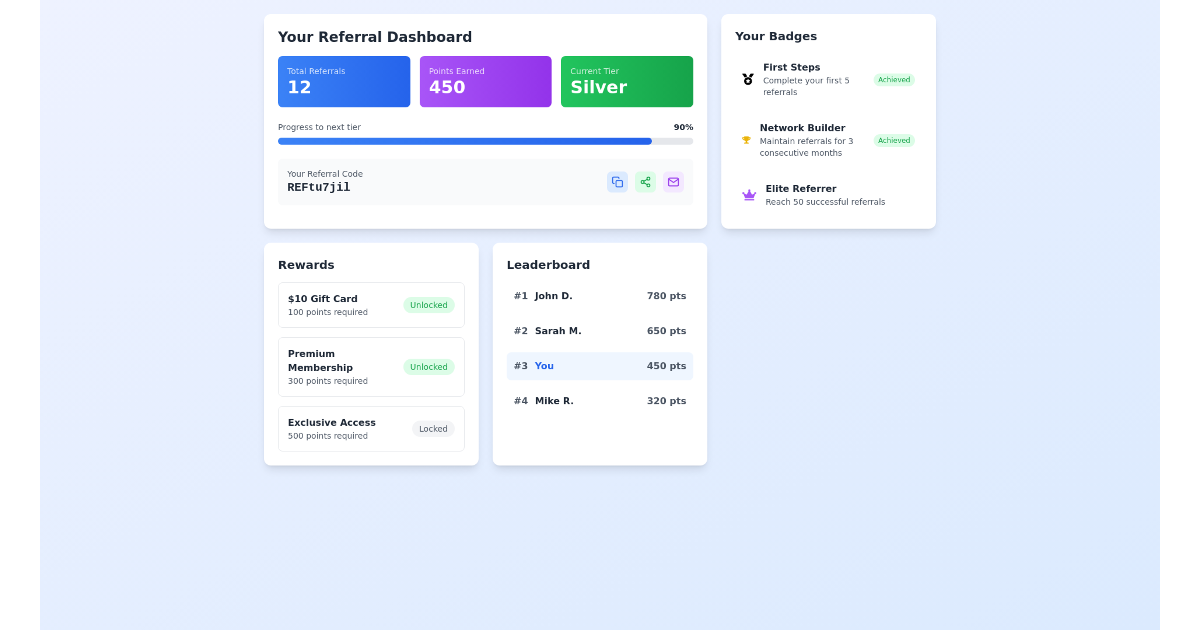Select the First Steps medal badge icon
1200x630 pixels.
click(x=747, y=78)
